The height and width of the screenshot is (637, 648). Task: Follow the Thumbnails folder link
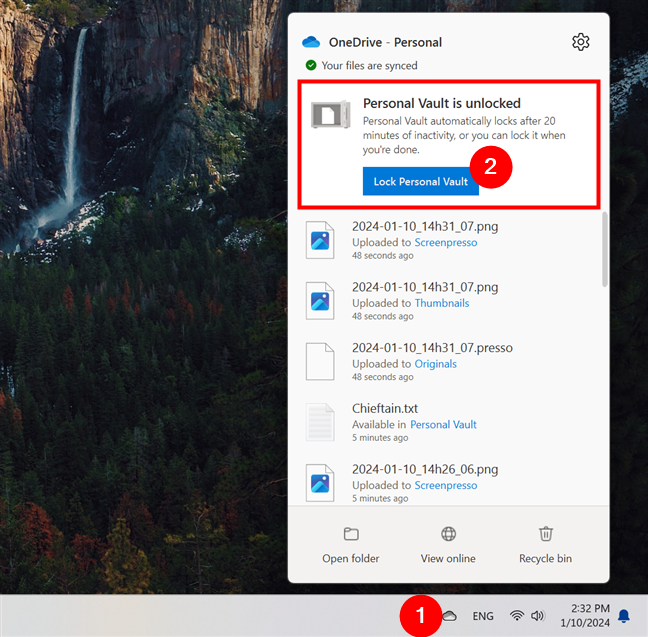442,303
